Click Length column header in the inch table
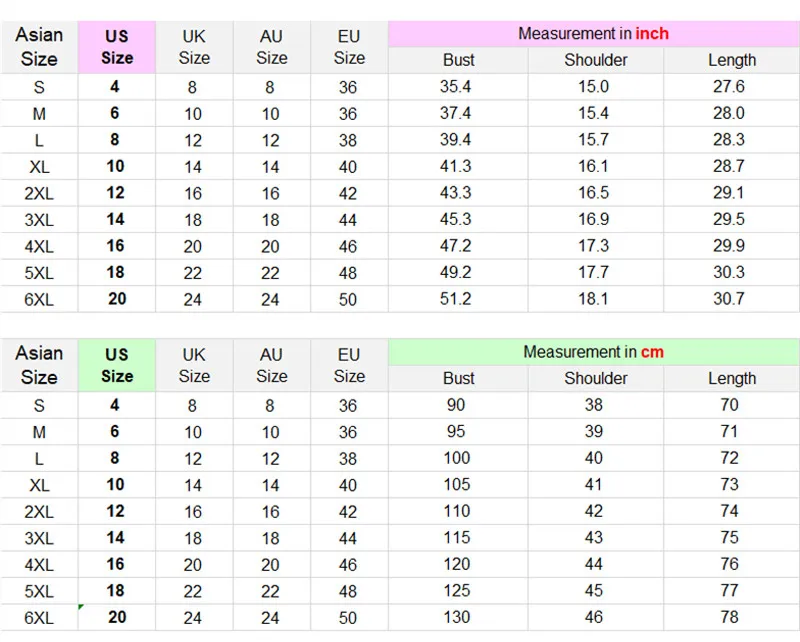Viewport: 800px width, 642px height. click(732, 60)
